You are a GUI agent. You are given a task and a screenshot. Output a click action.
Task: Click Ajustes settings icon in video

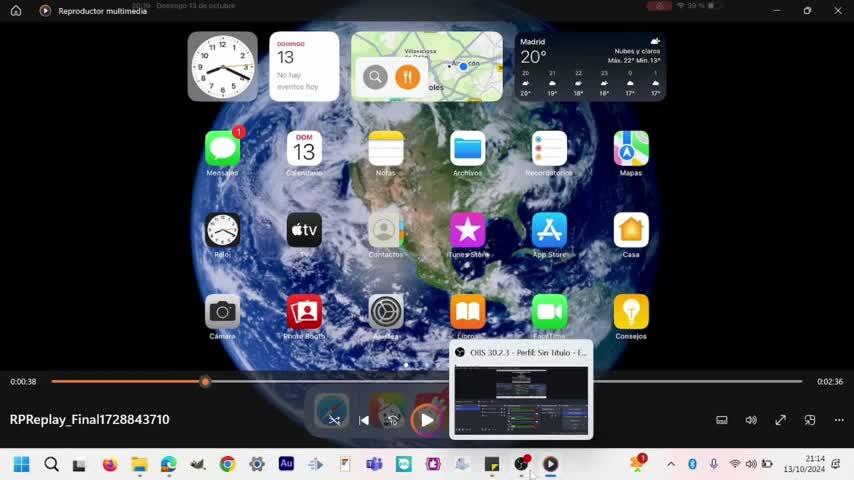(x=386, y=312)
